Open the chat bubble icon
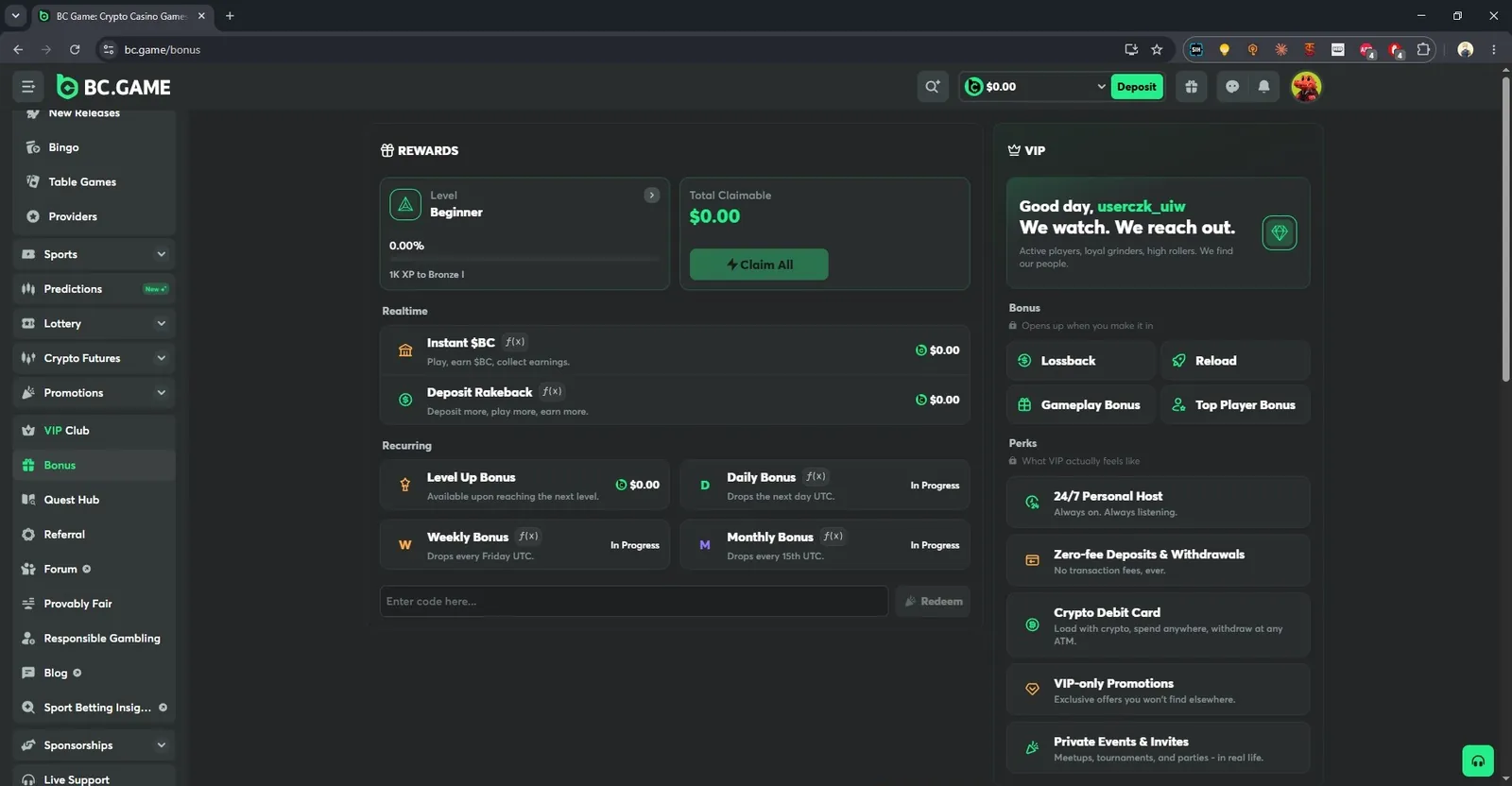This screenshot has height=786, width=1512. (1232, 87)
